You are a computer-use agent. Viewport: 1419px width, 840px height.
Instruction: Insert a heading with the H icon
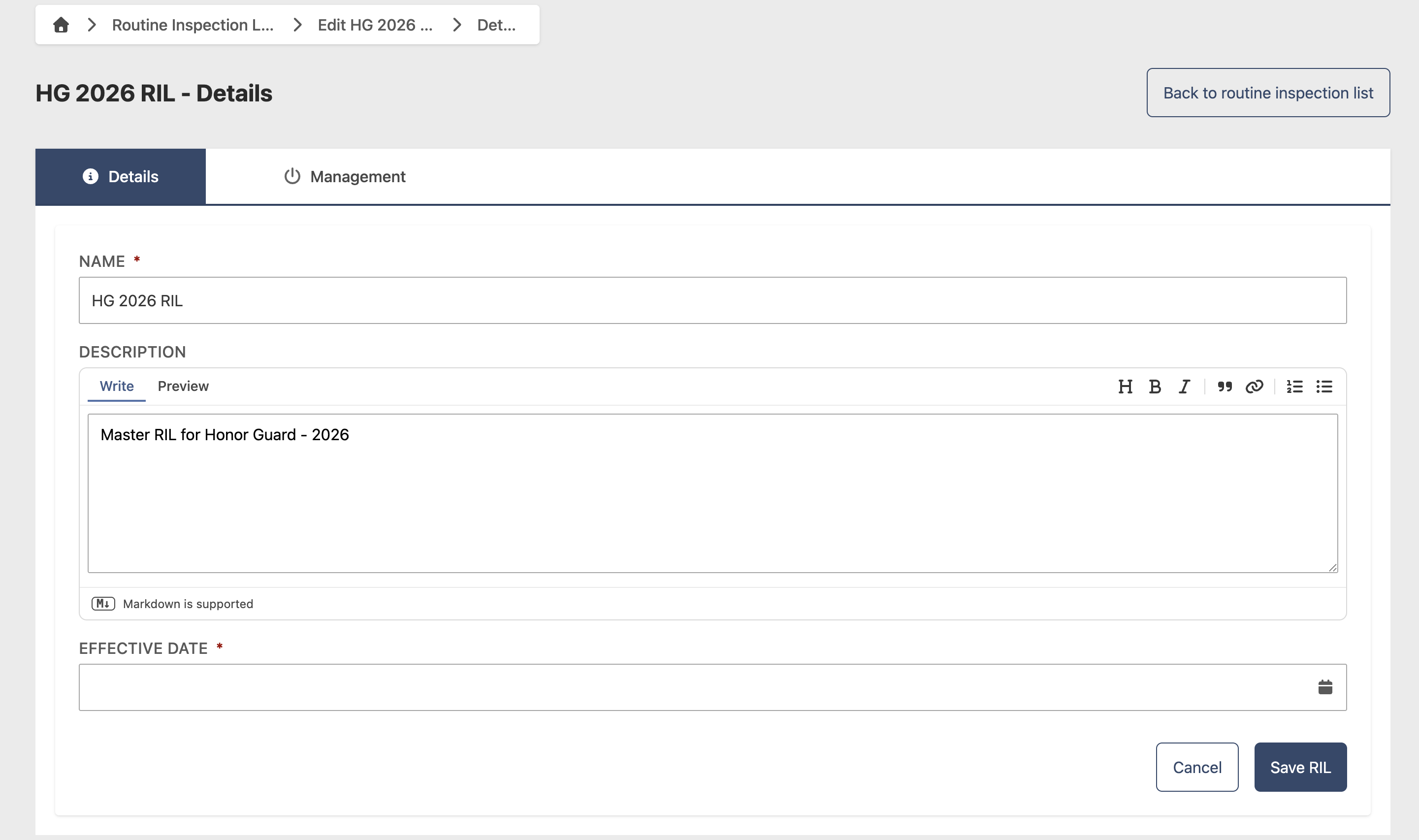[1125, 387]
